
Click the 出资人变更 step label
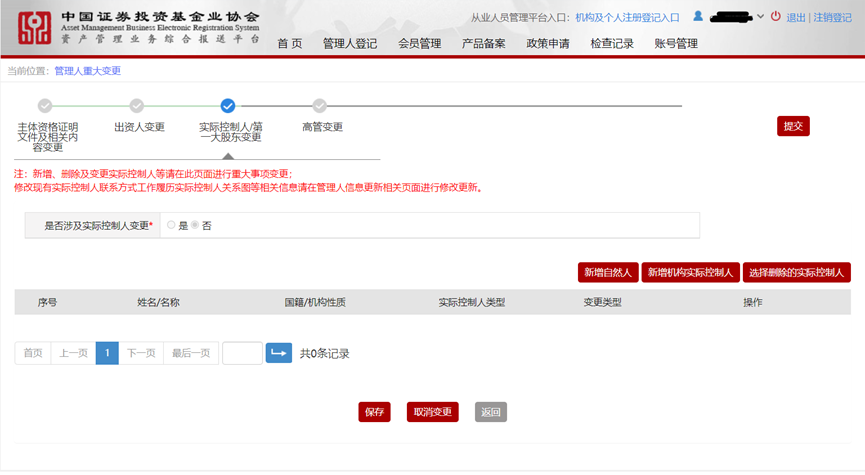140,127
